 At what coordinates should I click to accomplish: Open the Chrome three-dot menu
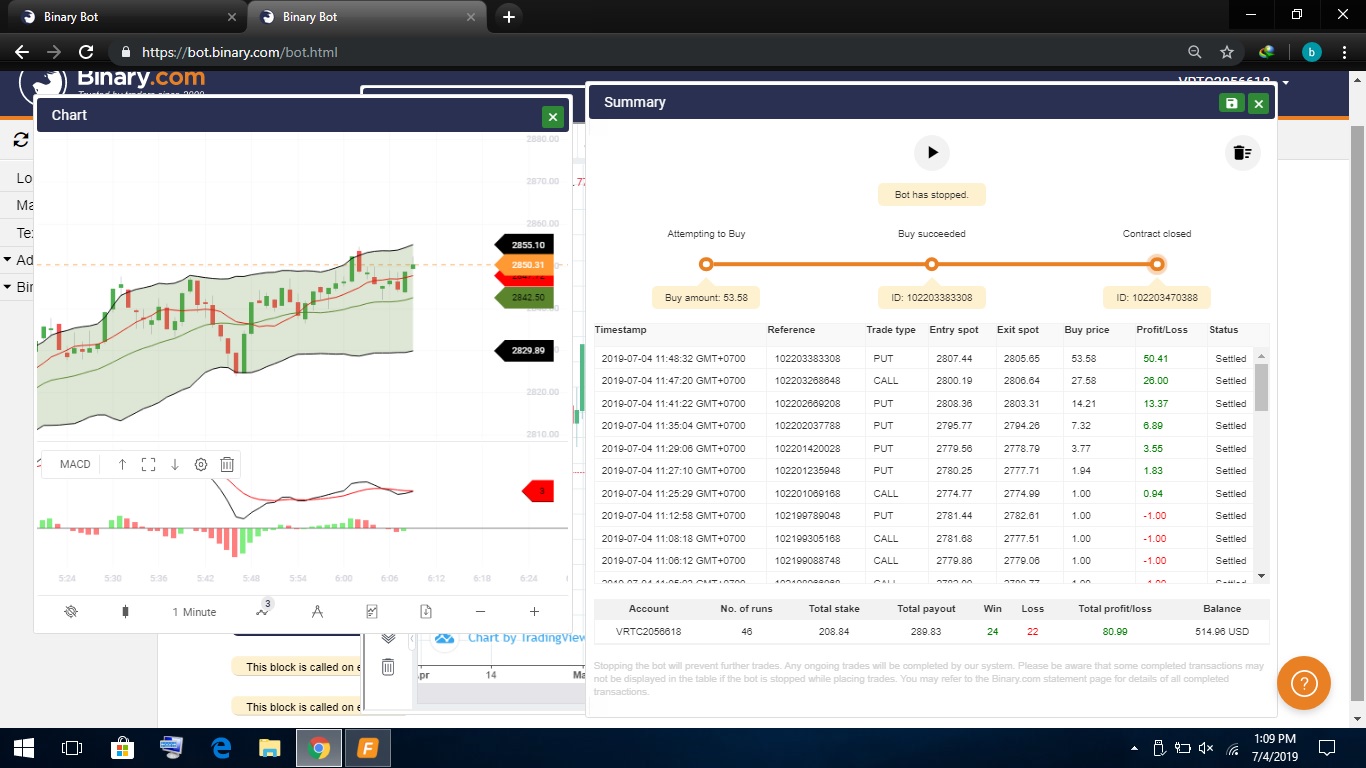tap(1343, 52)
